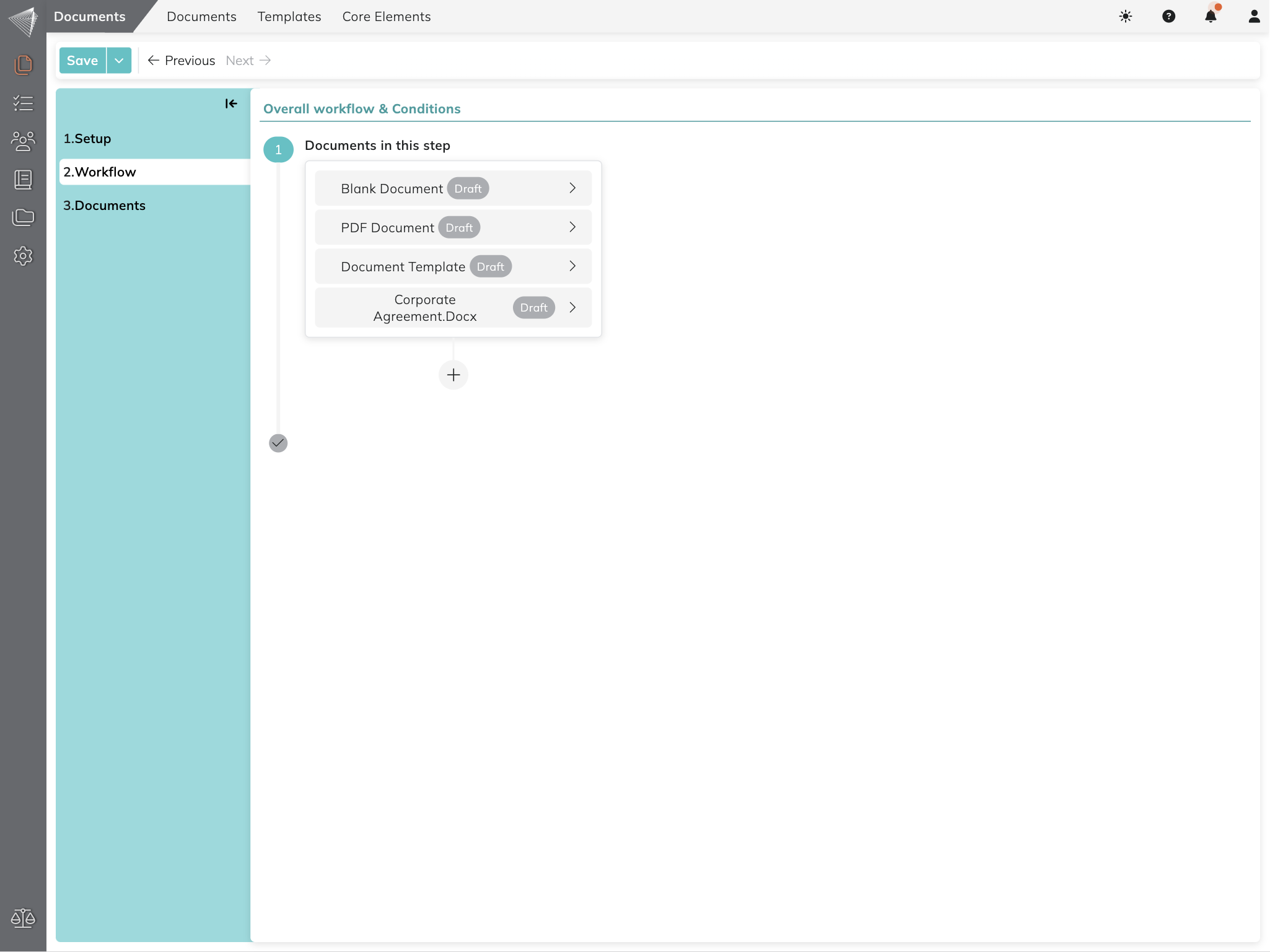Expand the Corporate Agreement.Docx chevron
The width and height of the screenshot is (1270, 952).
572,308
